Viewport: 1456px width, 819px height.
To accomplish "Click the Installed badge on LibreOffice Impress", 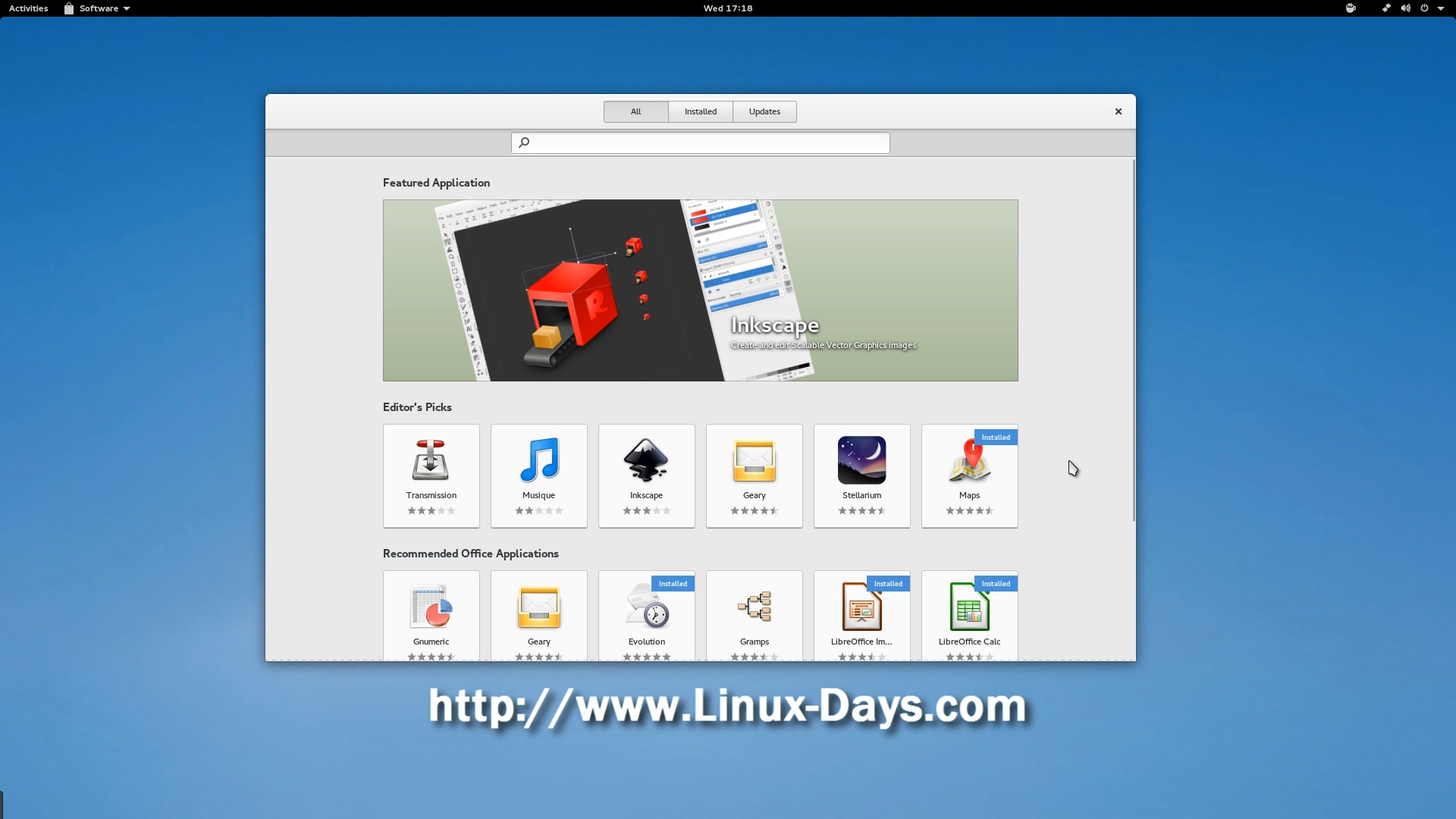I will (888, 584).
